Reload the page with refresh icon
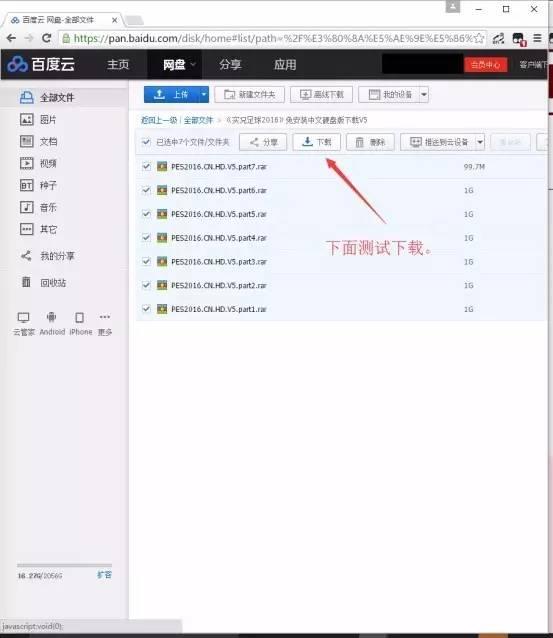Image resolution: width=553 pixels, height=638 pixels. (46, 38)
